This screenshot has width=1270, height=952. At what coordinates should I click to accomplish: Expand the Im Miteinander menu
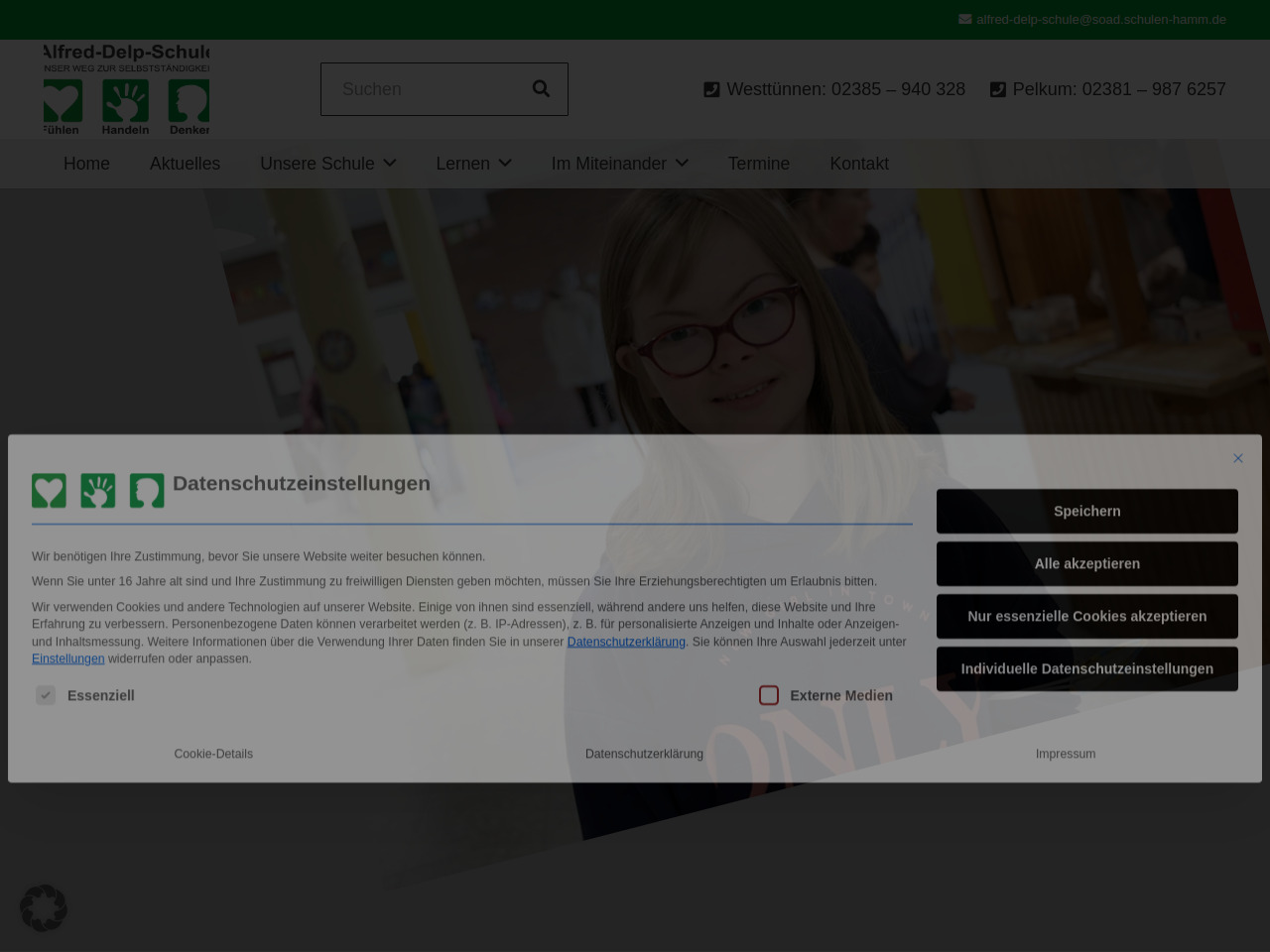coord(619,164)
